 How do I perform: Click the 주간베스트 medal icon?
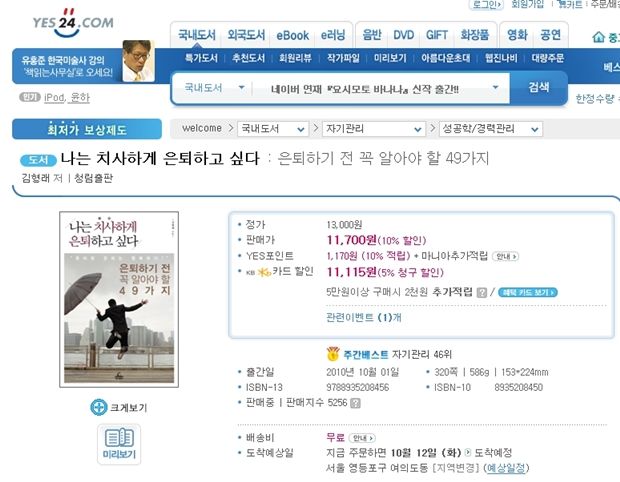(x=333, y=353)
